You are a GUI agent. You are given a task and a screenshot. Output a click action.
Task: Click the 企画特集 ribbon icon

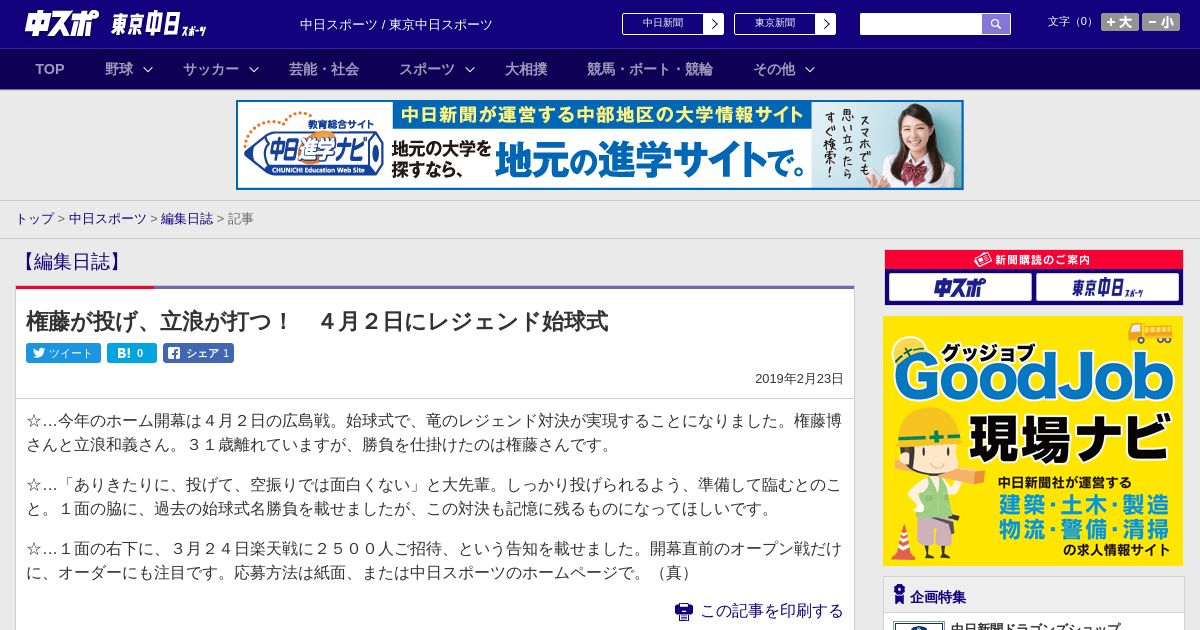(899, 595)
